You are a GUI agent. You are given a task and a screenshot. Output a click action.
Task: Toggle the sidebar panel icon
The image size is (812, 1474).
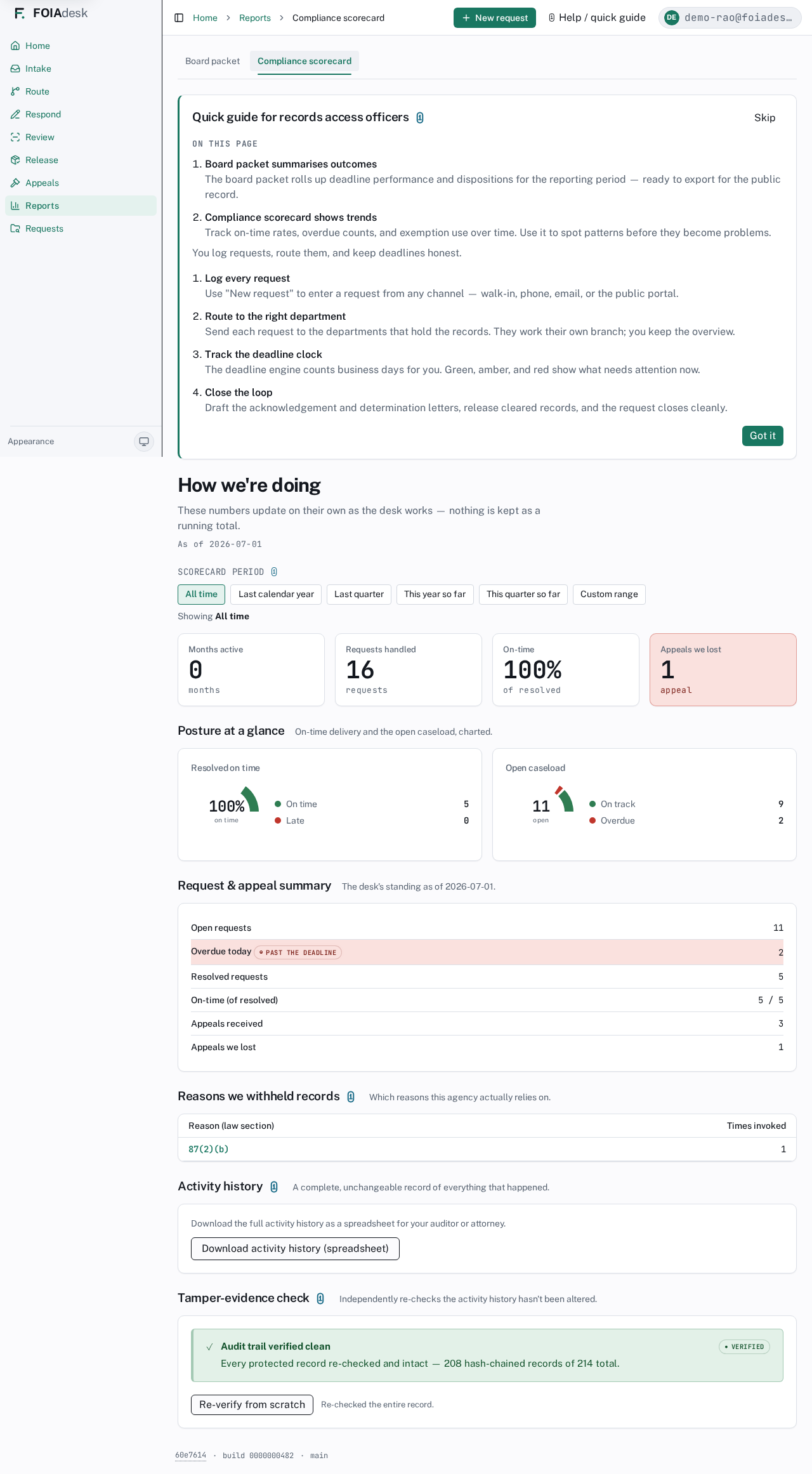[x=179, y=18]
